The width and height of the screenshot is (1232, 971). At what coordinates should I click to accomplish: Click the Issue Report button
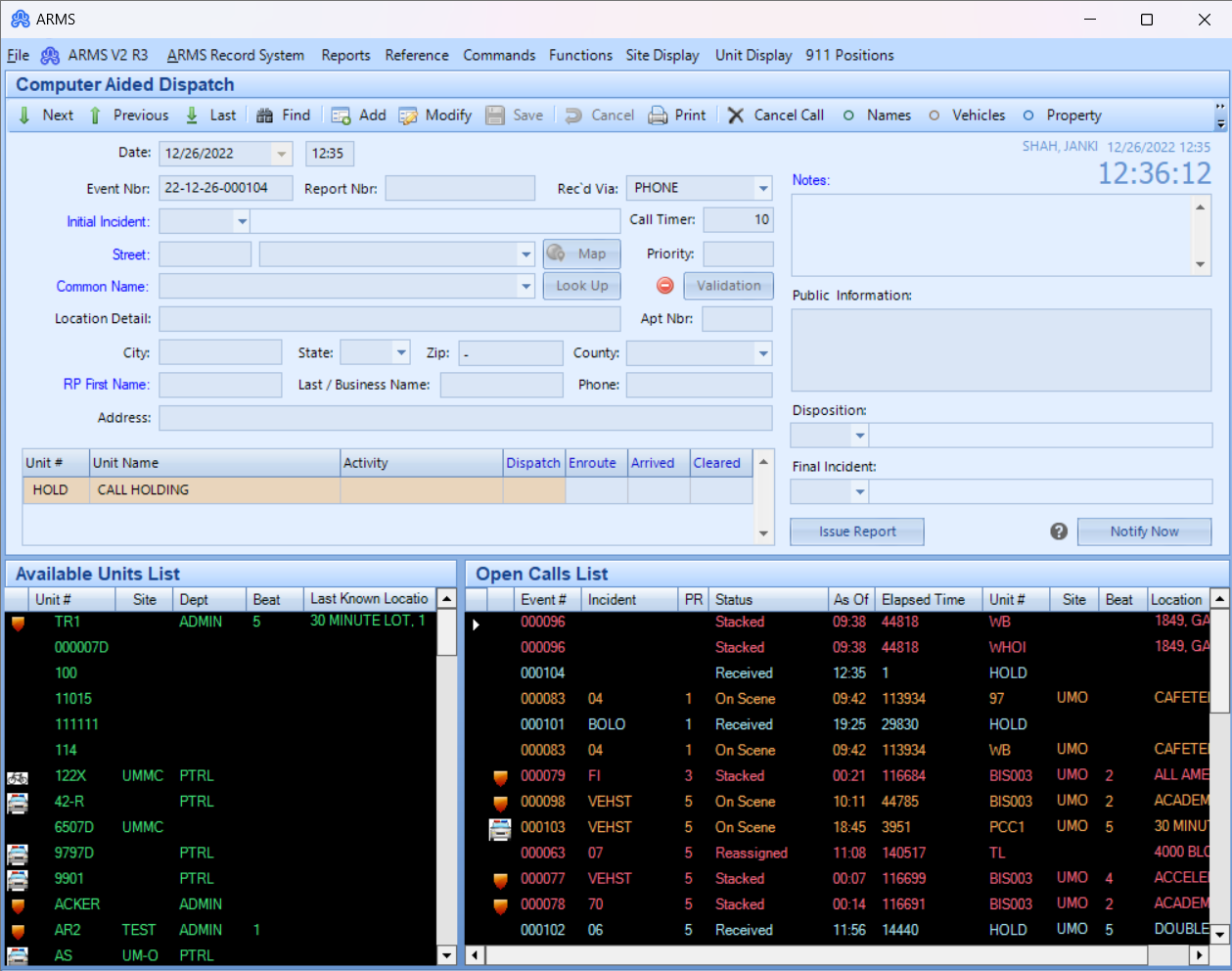(x=856, y=532)
